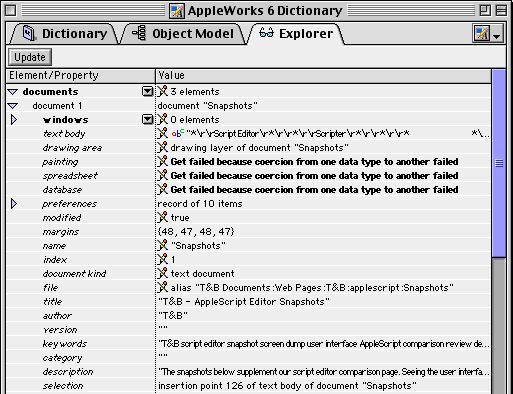This screenshot has width=513, height=394.
Task: Click the value document "Snapshots"
Action: (207, 106)
